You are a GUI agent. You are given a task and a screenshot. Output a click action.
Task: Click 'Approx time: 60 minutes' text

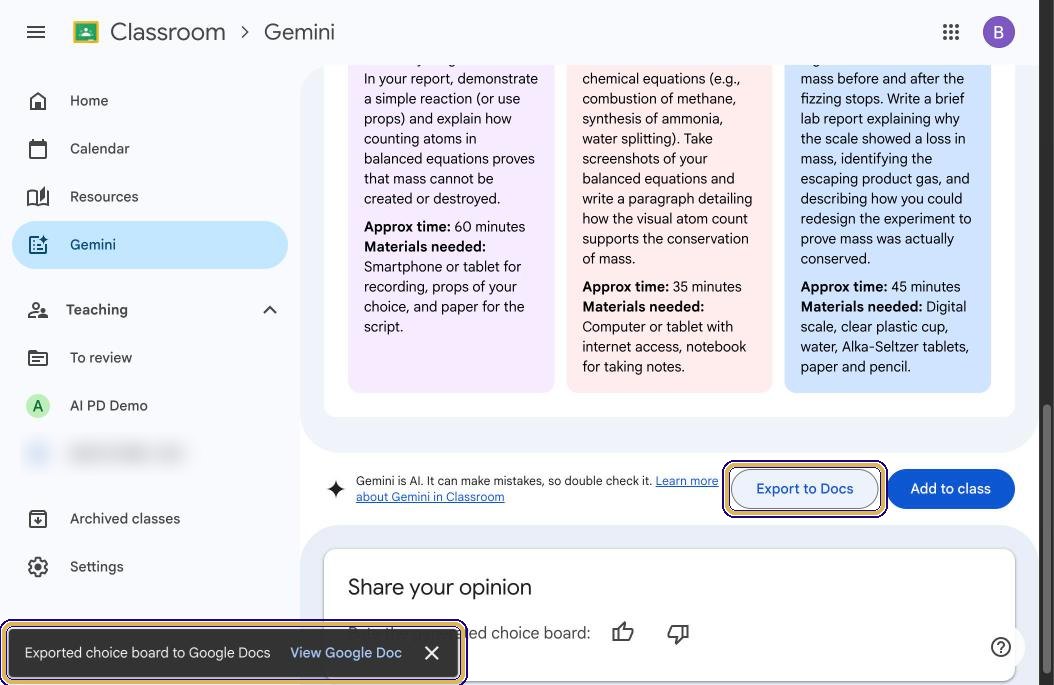pos(444,227)
